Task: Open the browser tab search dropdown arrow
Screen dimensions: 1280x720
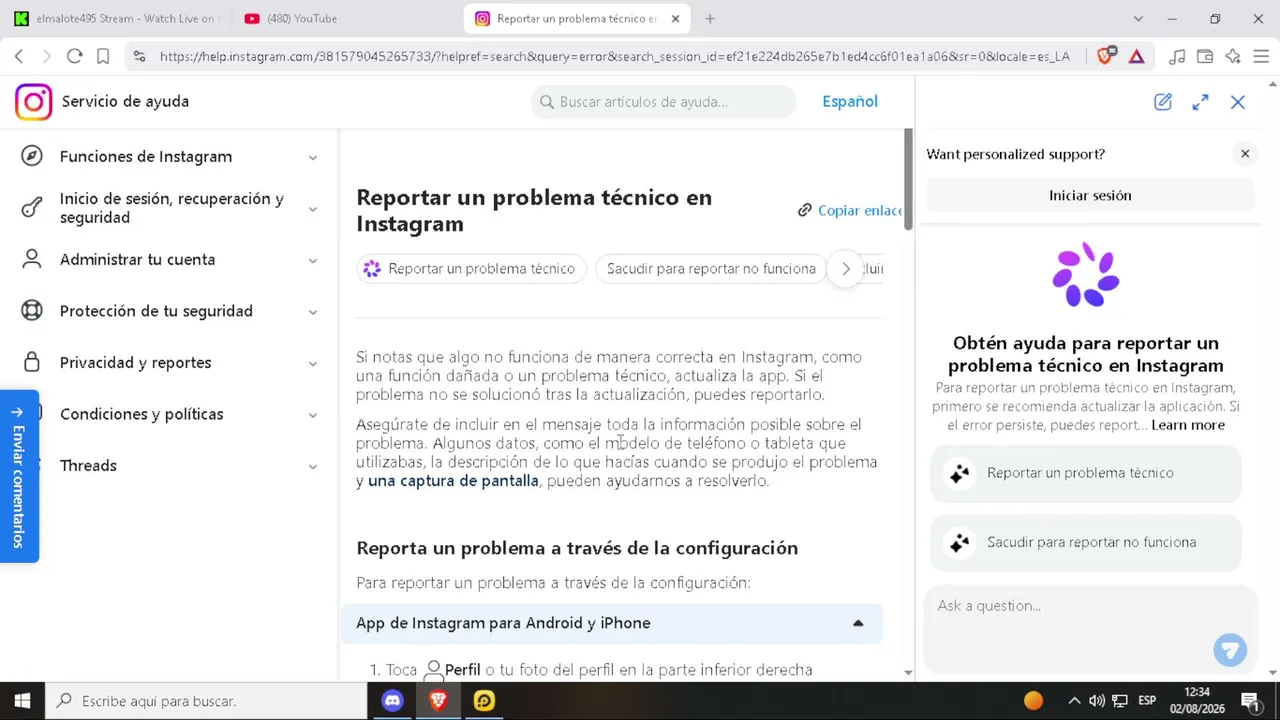Action: (1138, 19)
